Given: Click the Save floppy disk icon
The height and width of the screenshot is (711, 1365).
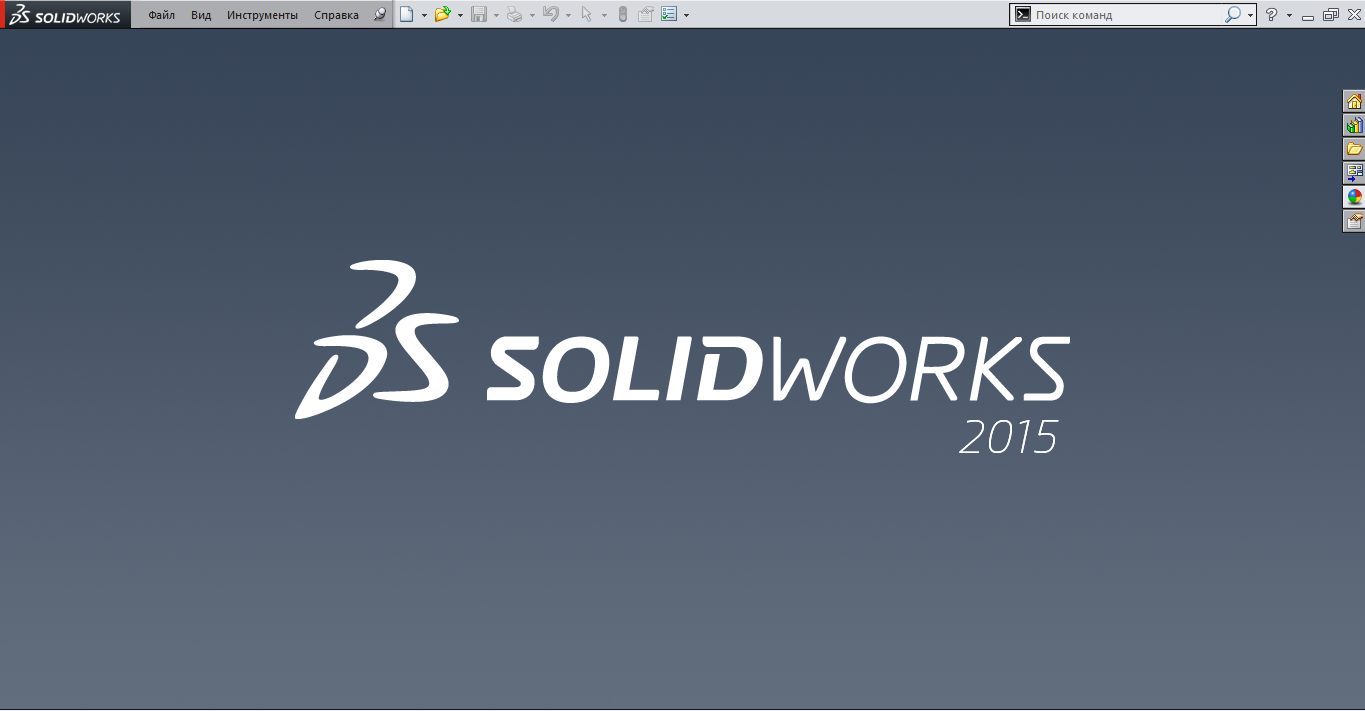Looking at the screenshot, I should pos(479,15).
